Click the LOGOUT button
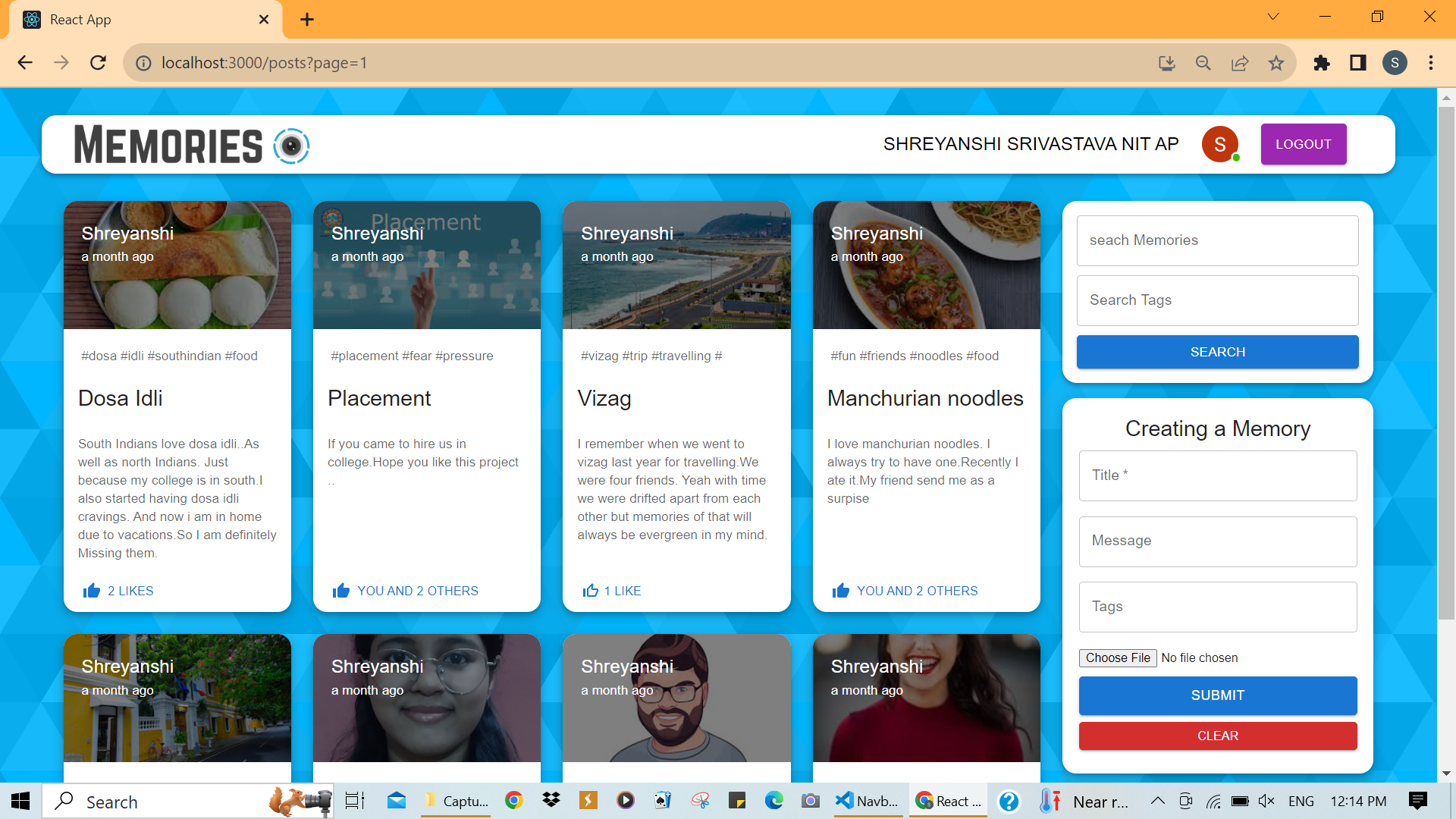The image size is (1456, 819). [1303, 144]
